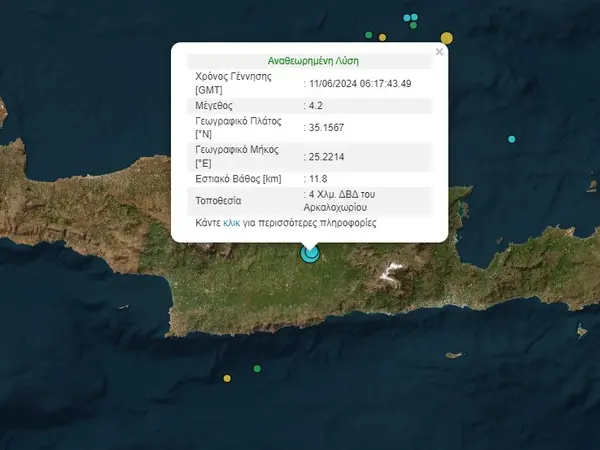Select the isolated cyan marker east of popup

coord(512,139)
